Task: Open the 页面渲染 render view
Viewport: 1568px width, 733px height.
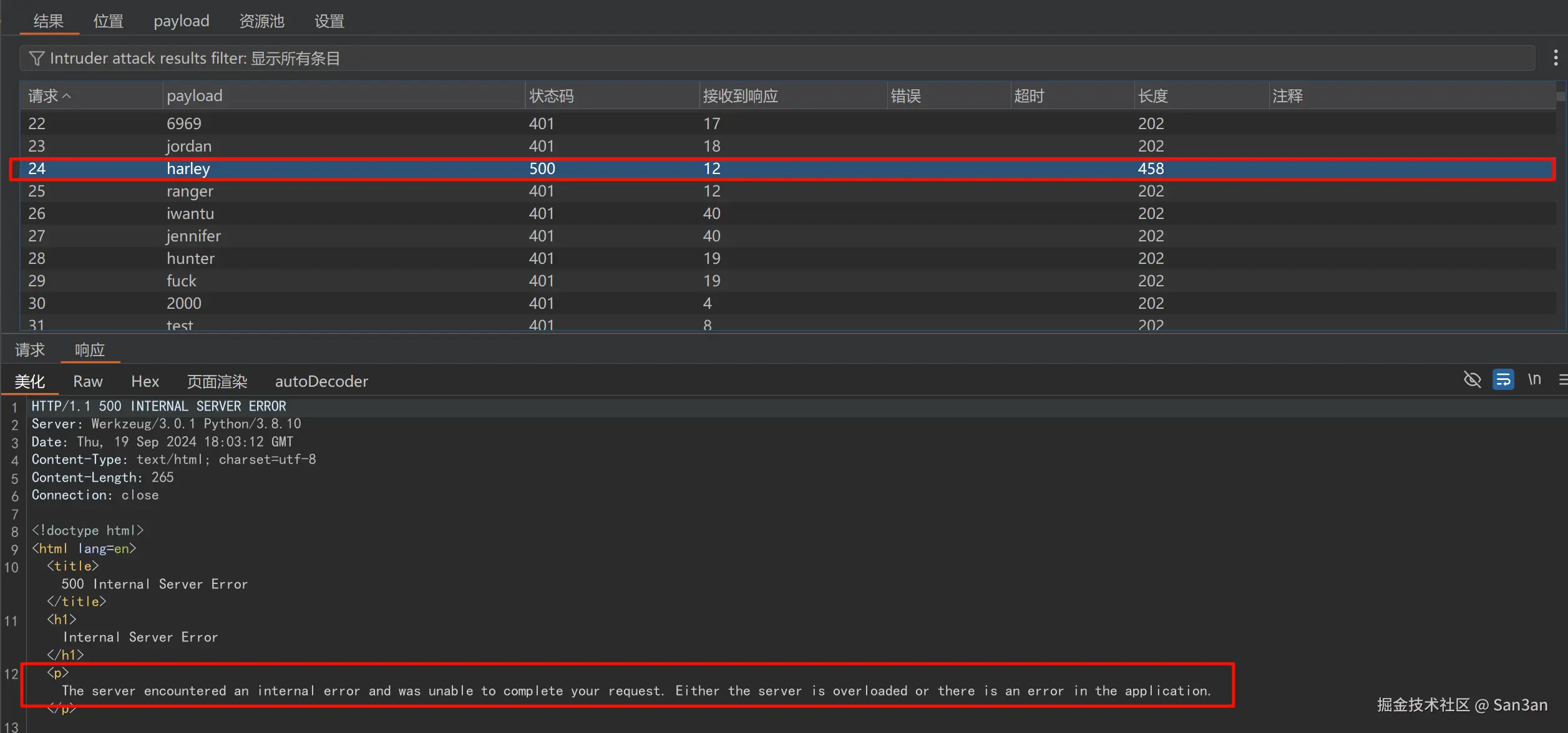Action: coord(217,381)
